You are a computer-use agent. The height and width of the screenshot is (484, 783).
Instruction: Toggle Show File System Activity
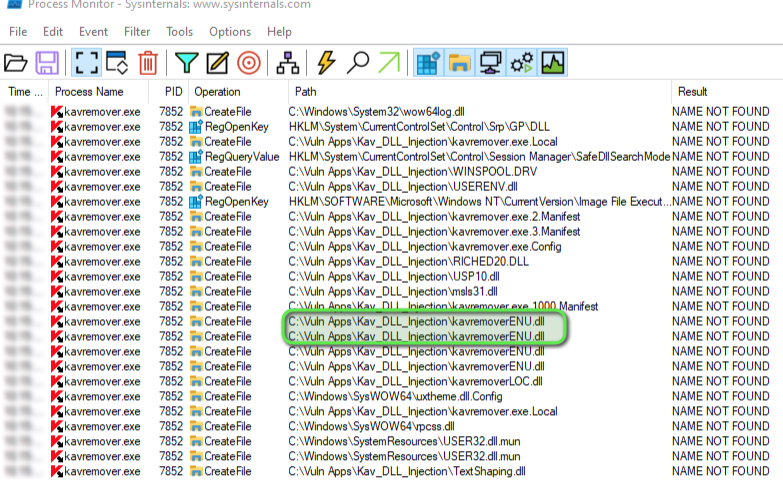pyautogui.click(x=459, y=63)
